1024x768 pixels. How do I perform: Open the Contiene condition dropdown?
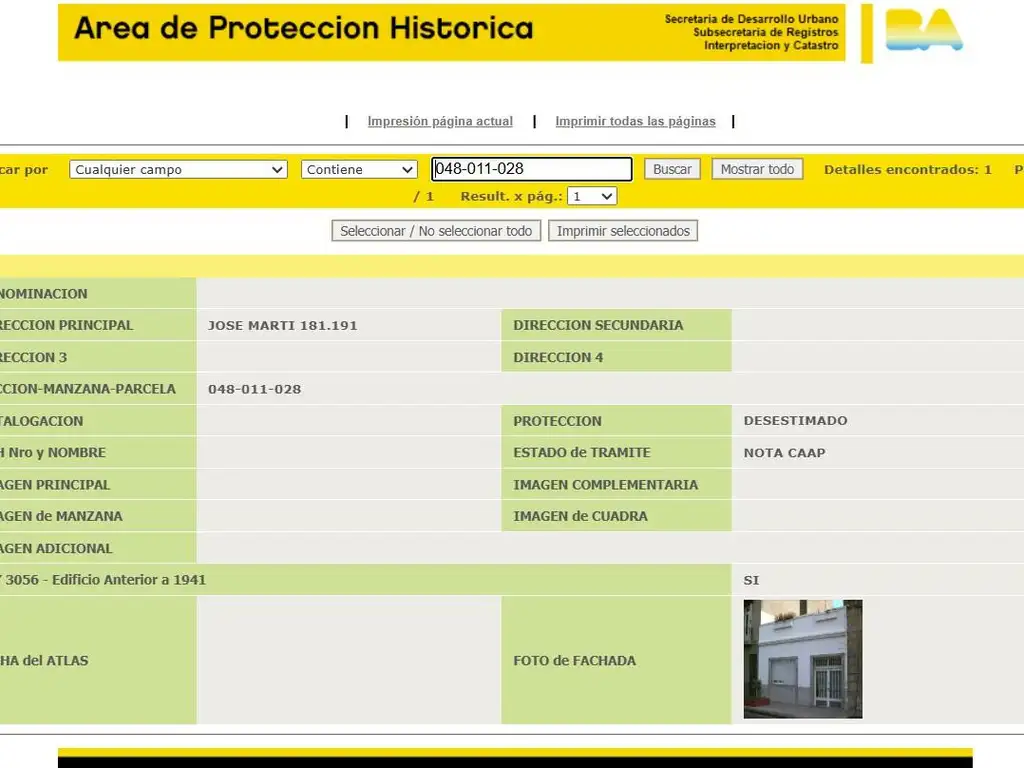359,170
